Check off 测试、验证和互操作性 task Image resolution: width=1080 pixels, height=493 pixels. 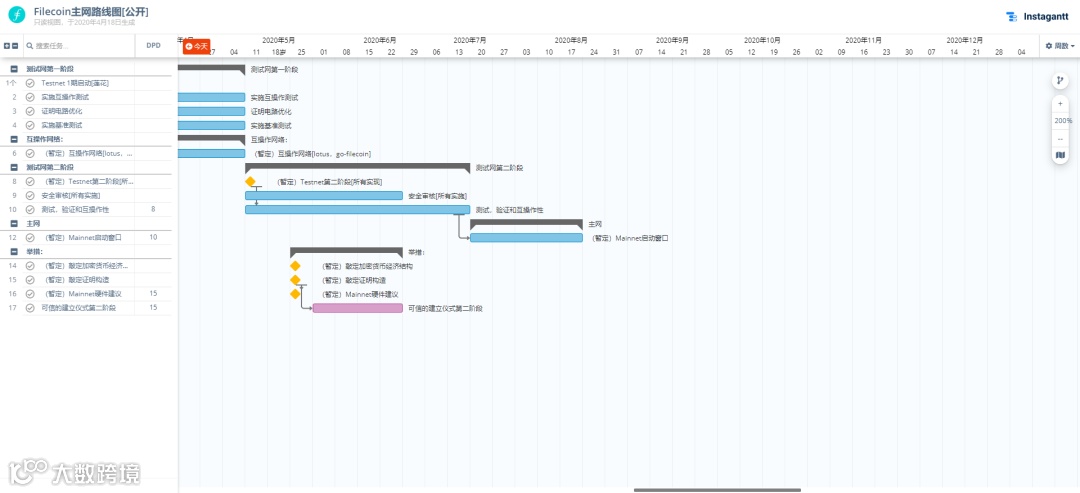[x=30, y=209]
